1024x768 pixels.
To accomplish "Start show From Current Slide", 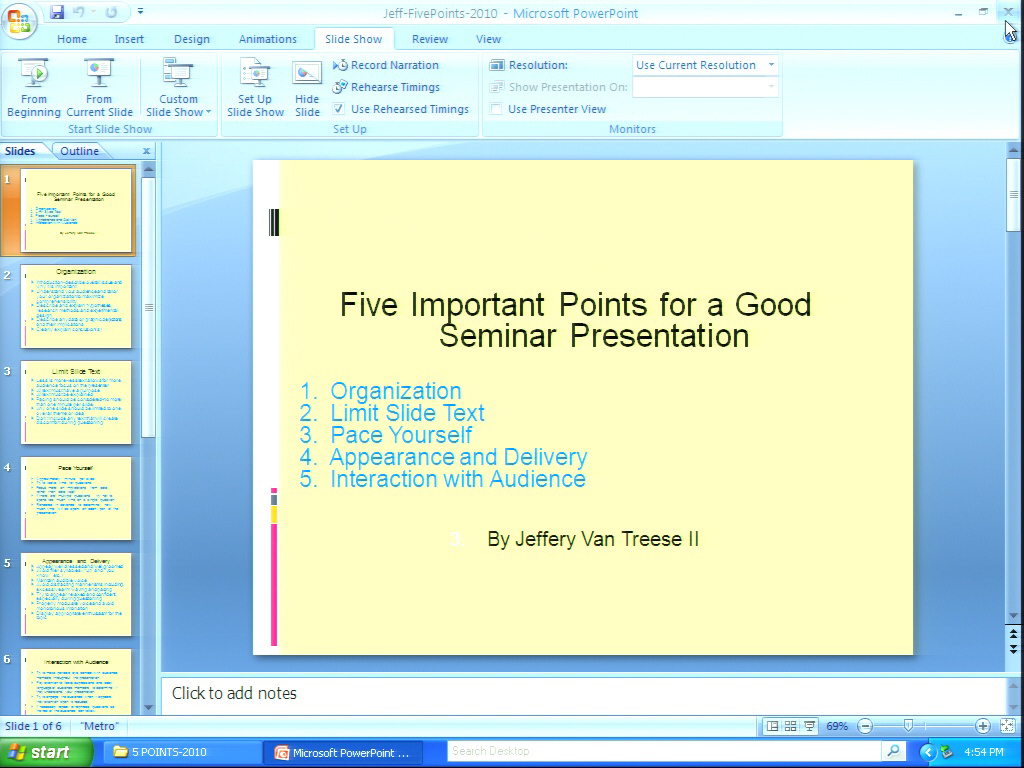I will click(x=99, y=88).
